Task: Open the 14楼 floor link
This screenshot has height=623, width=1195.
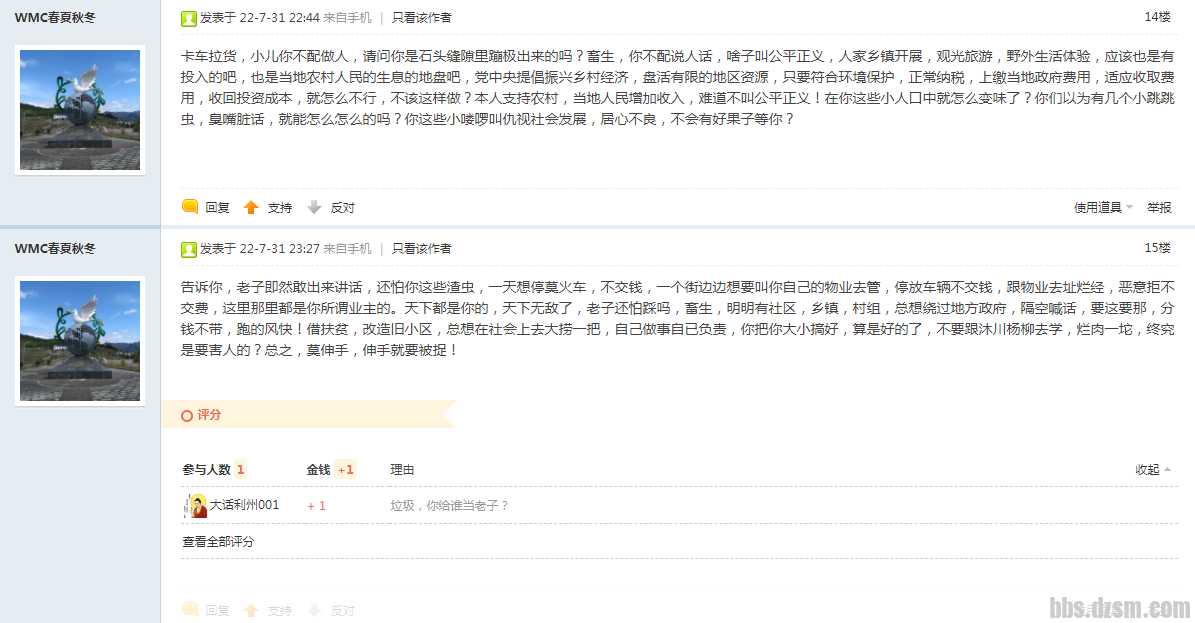Action: [1157, 17]
